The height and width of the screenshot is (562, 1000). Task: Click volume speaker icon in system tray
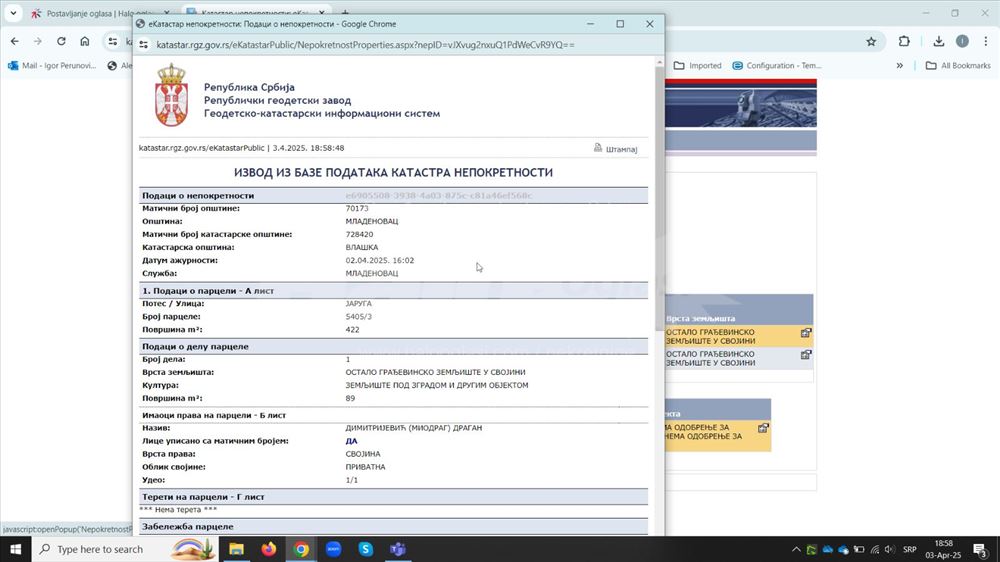click(x=890, y=549)
